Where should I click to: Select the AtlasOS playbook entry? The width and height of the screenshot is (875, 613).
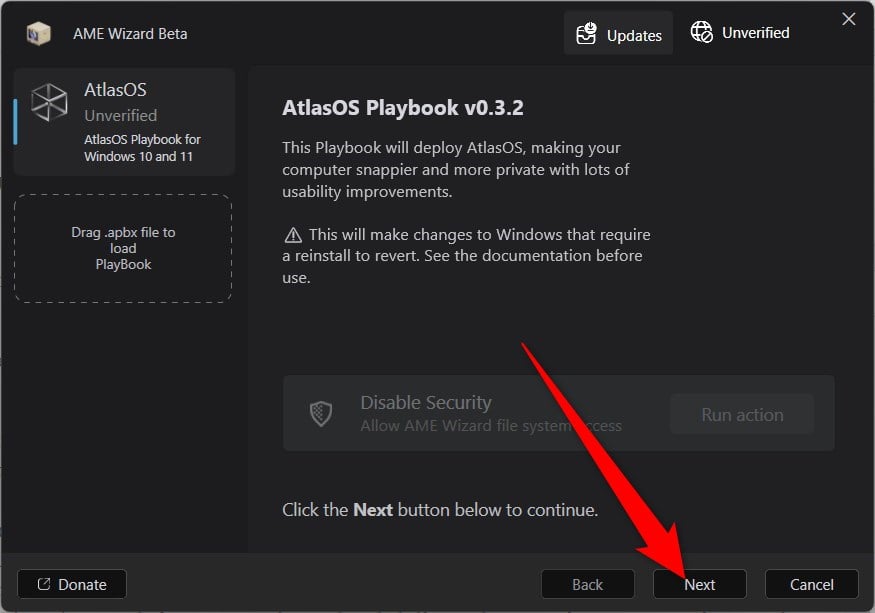click(123, 120)
